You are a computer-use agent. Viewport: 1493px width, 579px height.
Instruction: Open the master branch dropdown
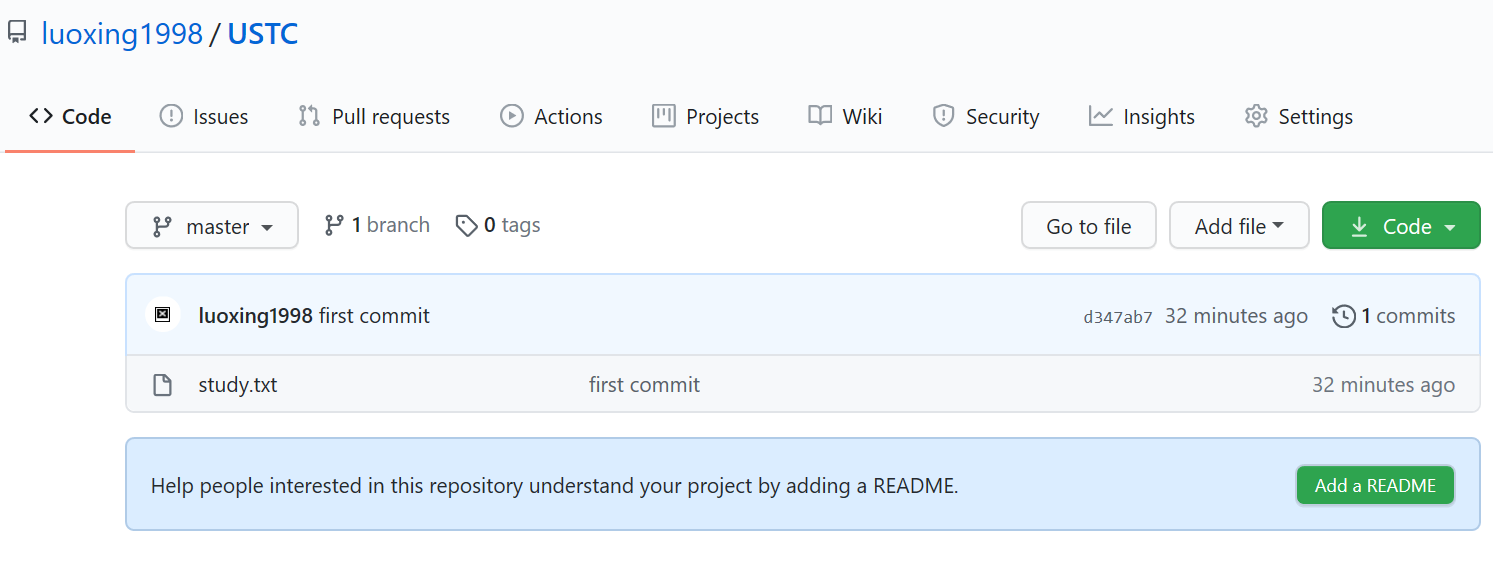point(212,226)
